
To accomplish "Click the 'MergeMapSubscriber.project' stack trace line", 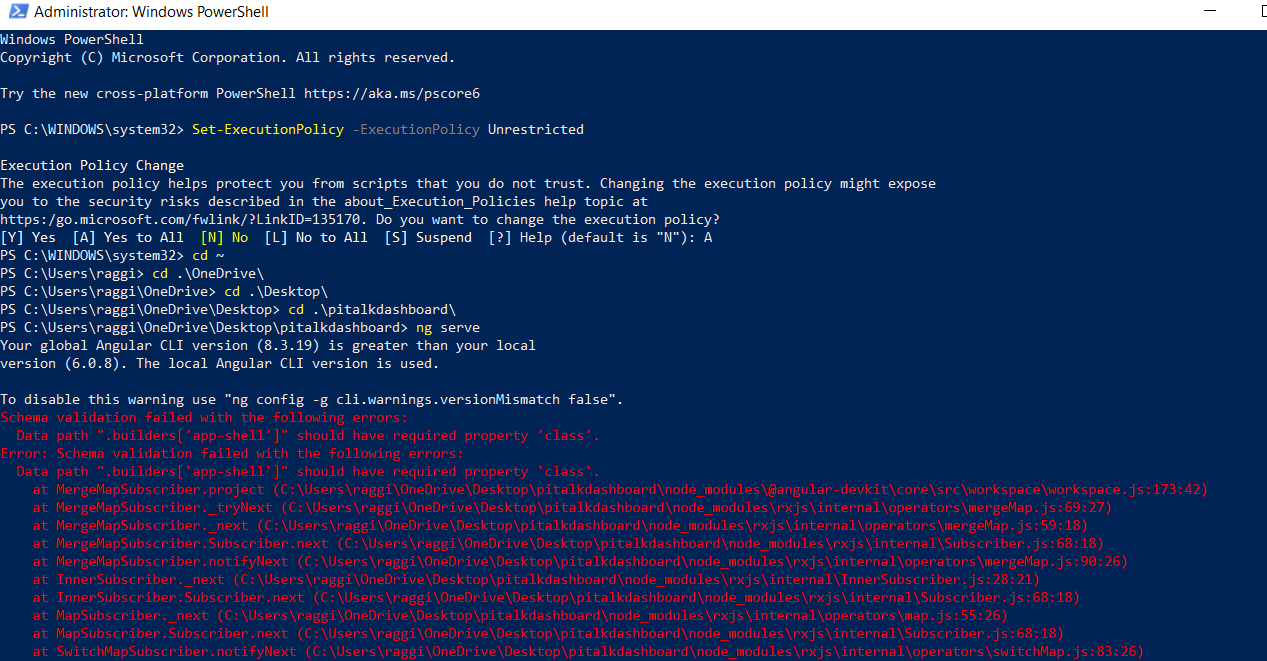I will click(x=620, y=489).
